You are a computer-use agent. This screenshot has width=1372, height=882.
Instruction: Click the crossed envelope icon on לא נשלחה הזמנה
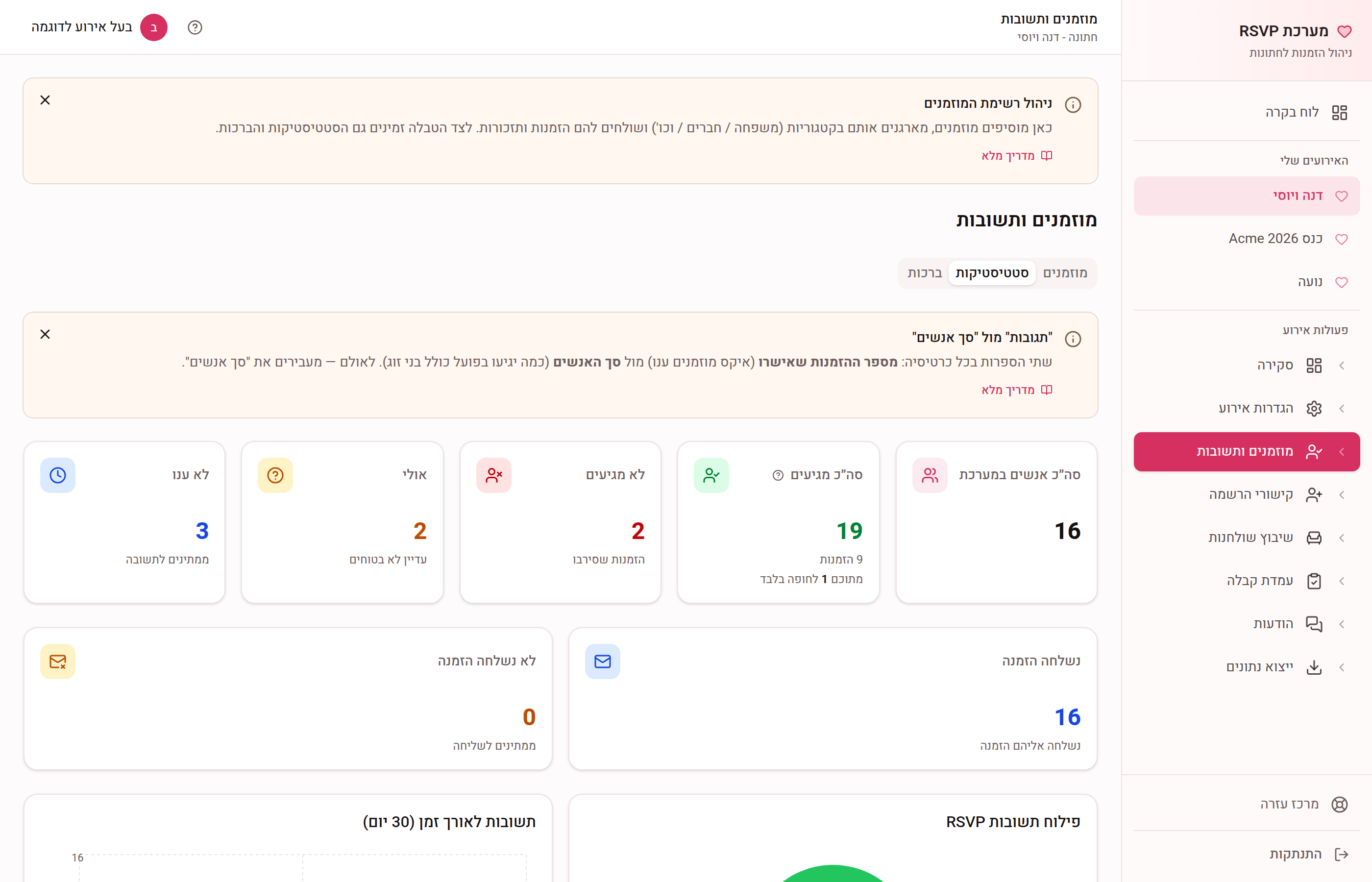click(x=57, y=661)
